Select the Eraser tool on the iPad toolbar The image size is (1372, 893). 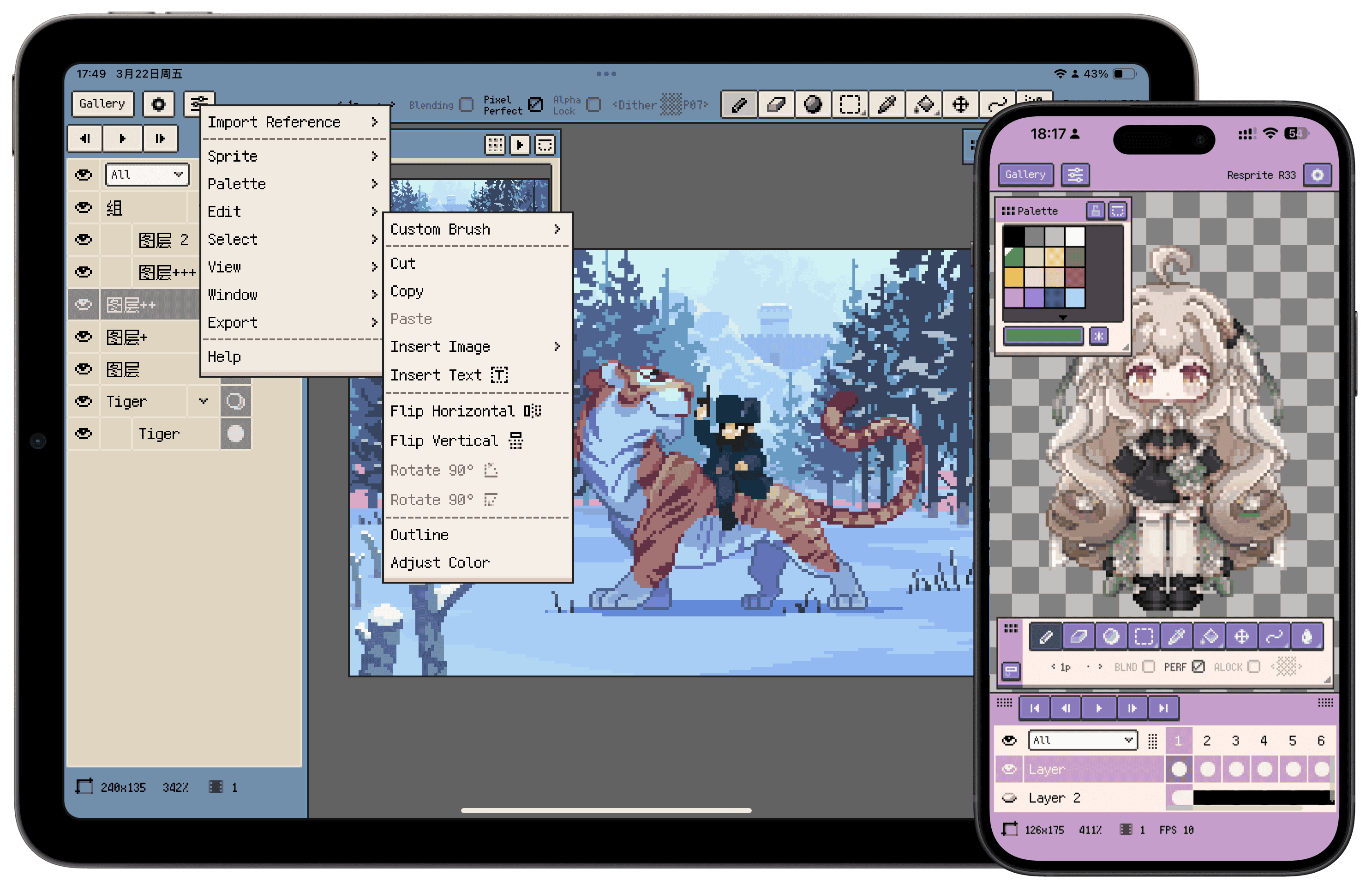pos(776,104)
